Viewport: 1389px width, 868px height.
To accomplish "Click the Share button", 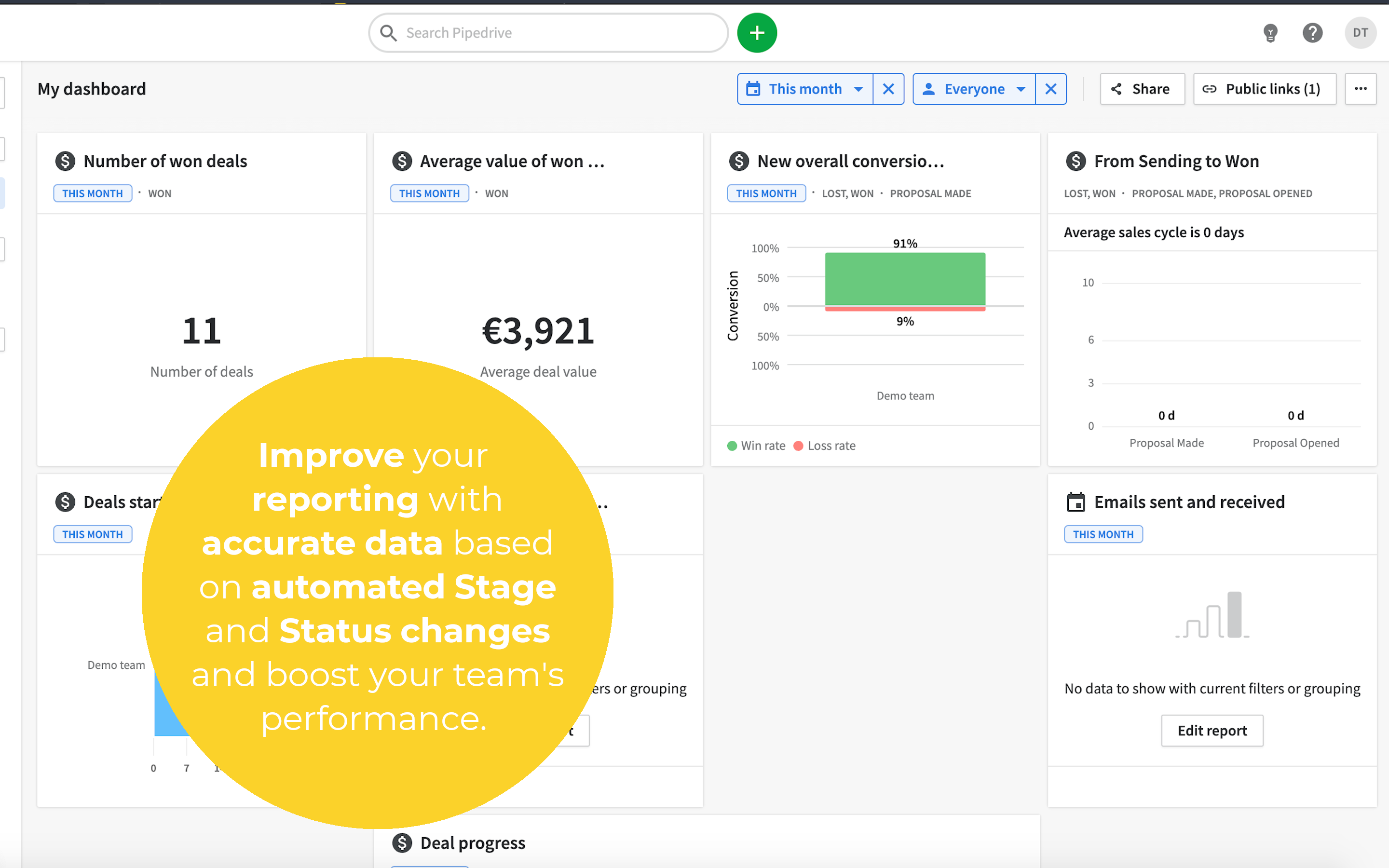I will (x=1142, y=89).
